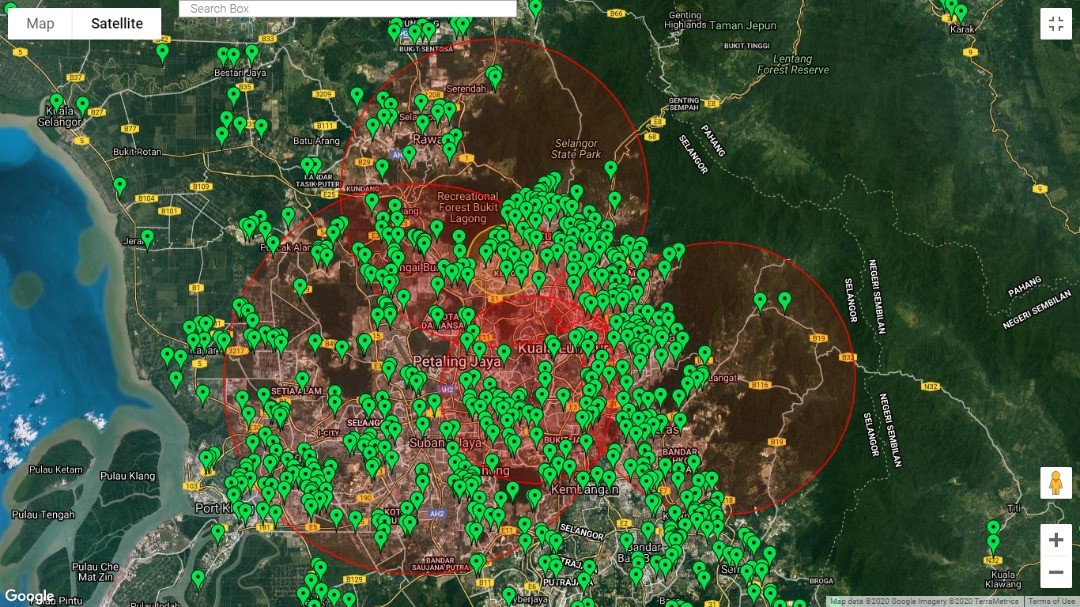
Task: Select the rightmost marker inside the eastern red circle
Action: coord(785,299)
